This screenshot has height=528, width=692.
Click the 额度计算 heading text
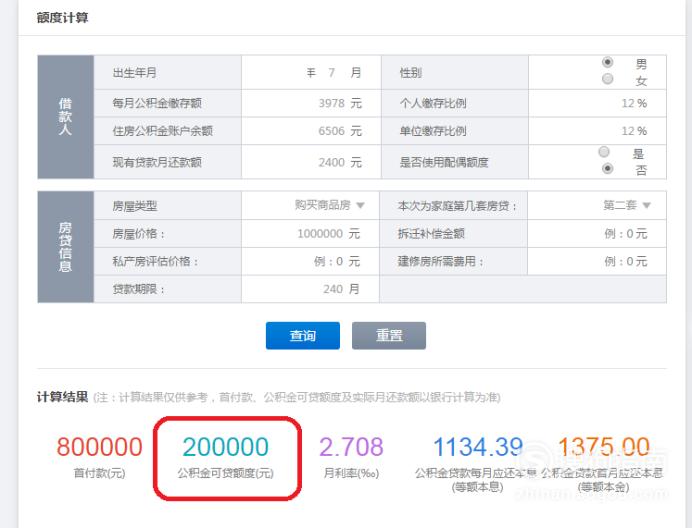click(63, 18)
